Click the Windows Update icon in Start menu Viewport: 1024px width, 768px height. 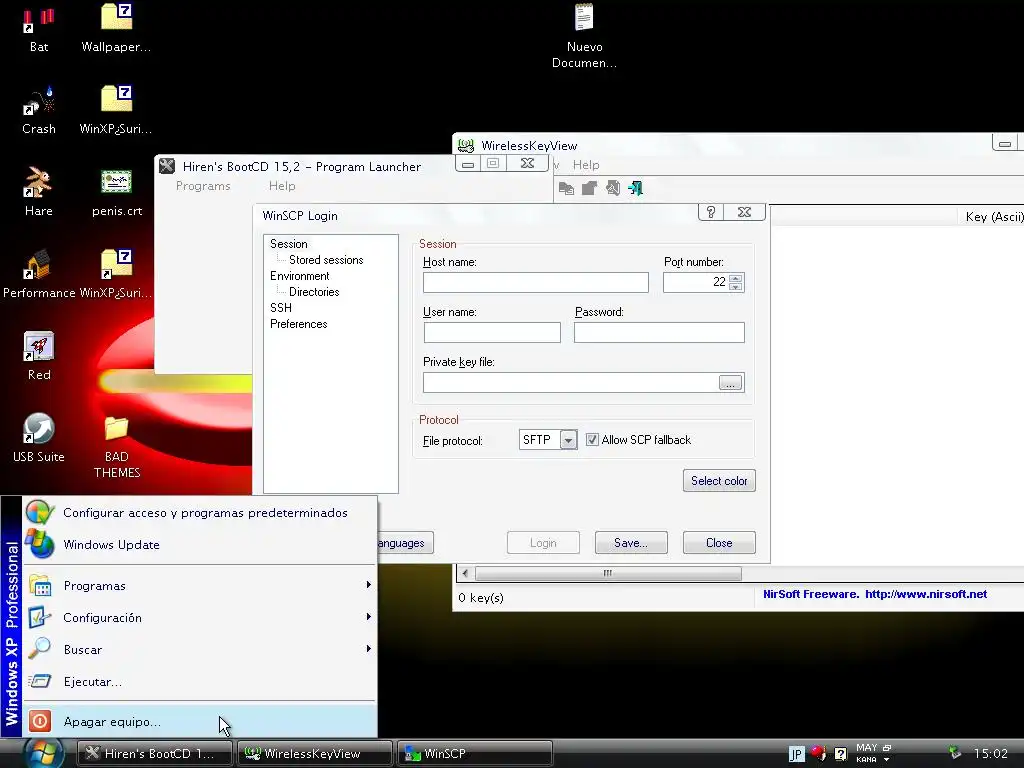(x=40, y=544)
